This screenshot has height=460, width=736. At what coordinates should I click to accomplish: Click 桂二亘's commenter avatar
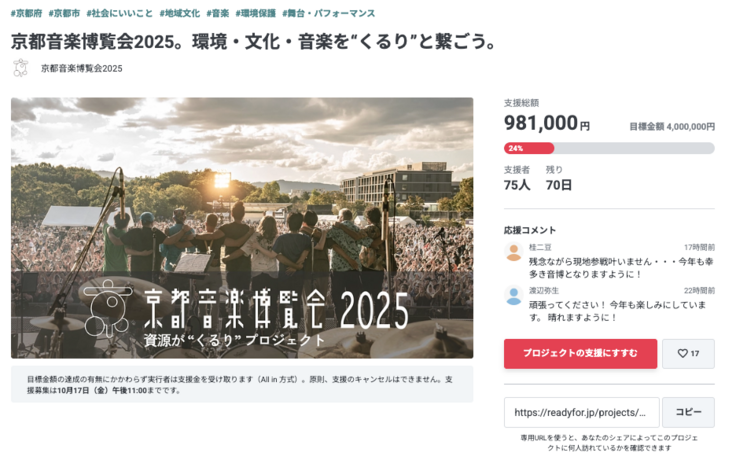point(513,251)
